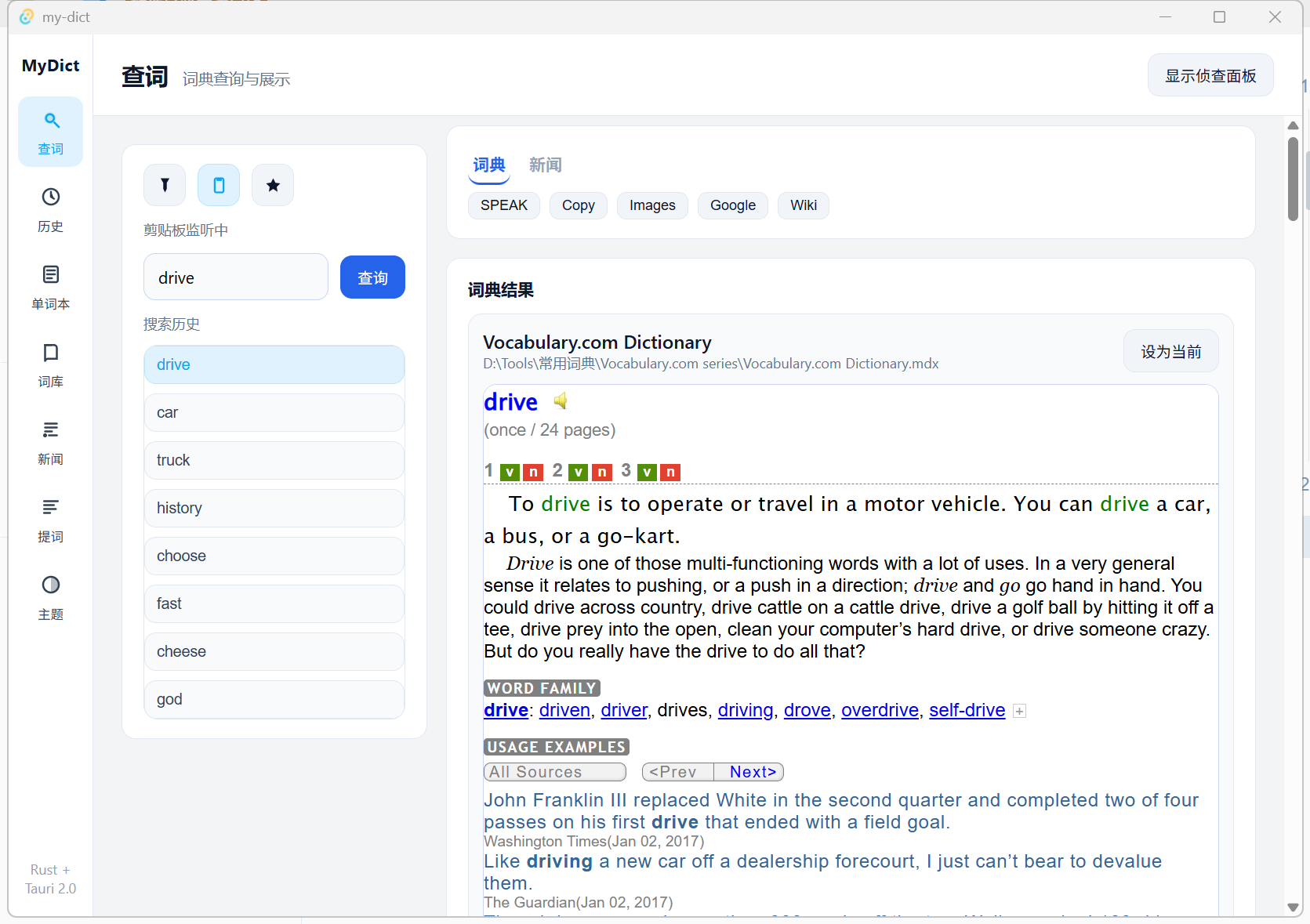
Task: Toggle the clipboard monitoring button
Action: pos(219,185)
